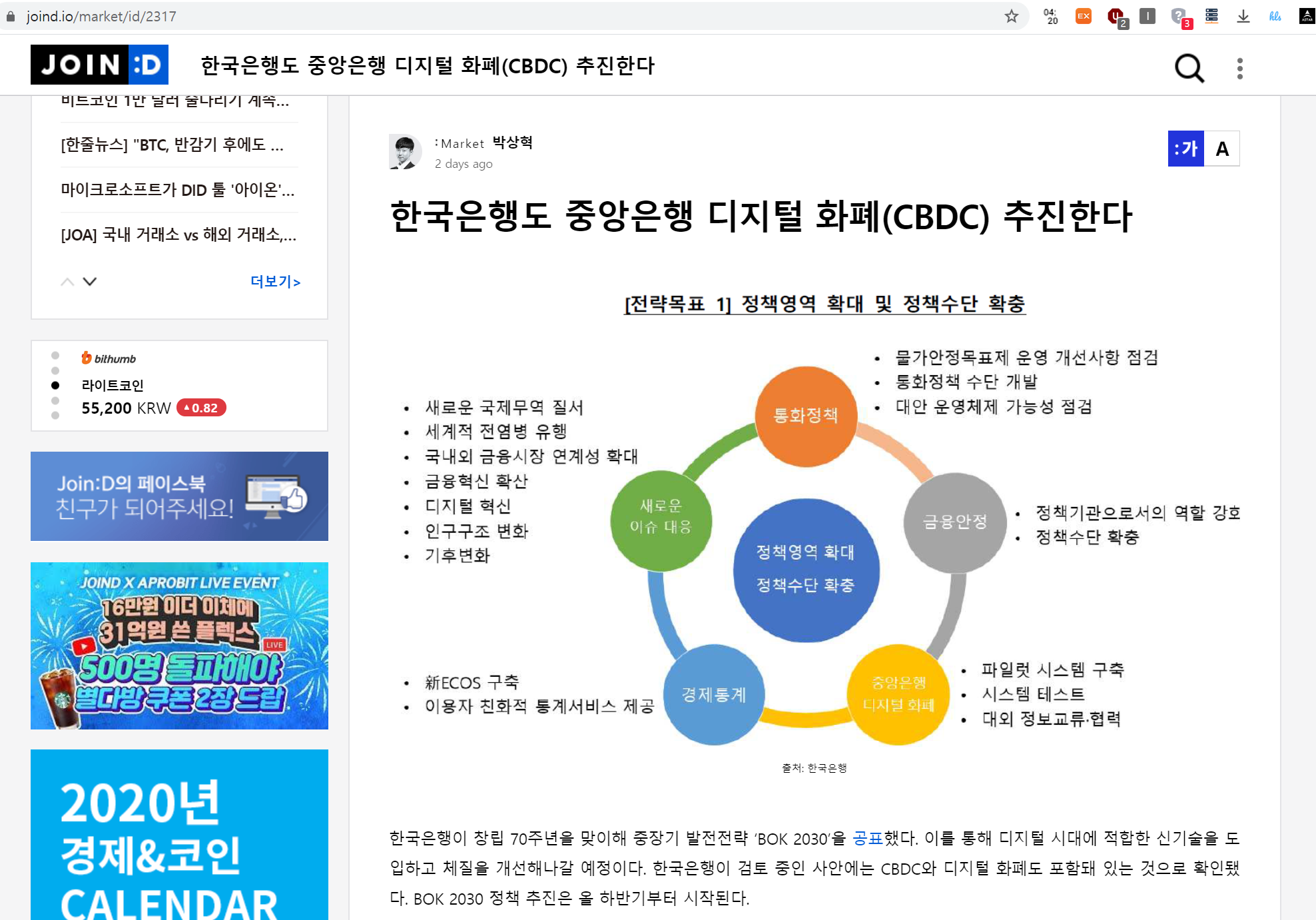Open the 공표 hyperlink in article
The width and height of the screenshot is (1316, 920).
[867, 838]
